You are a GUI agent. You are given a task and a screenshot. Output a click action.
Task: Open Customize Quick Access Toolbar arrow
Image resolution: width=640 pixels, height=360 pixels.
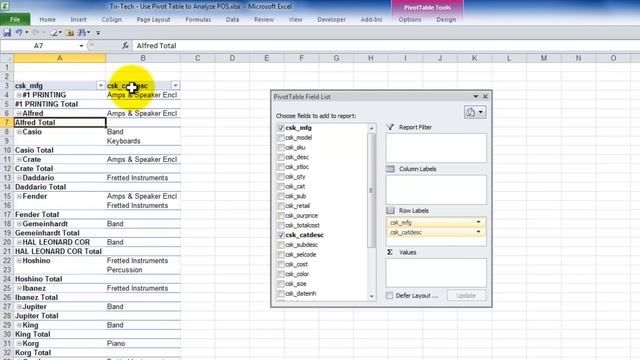coord(98,33)
